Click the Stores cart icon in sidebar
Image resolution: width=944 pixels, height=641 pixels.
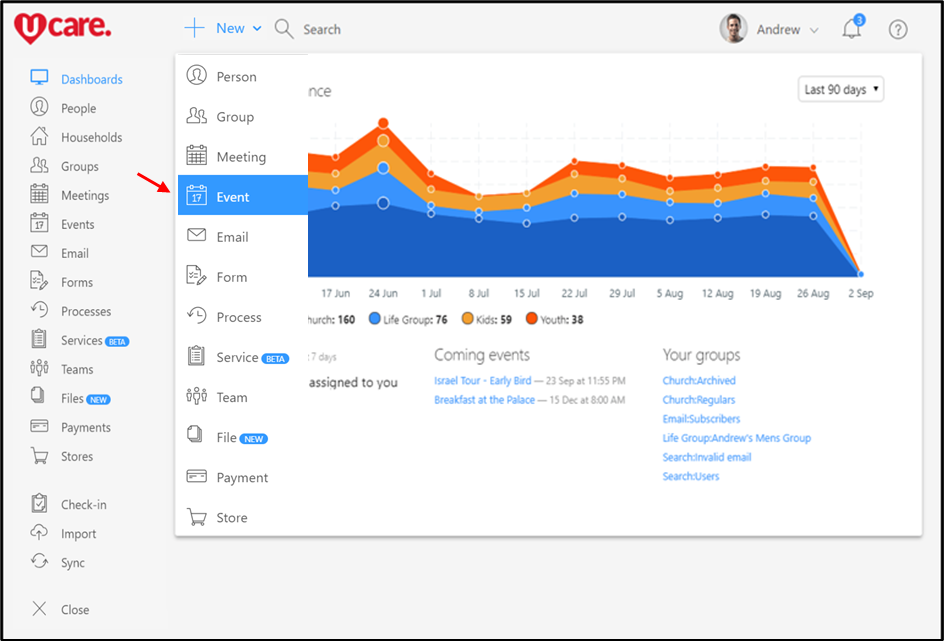[39, 456]
